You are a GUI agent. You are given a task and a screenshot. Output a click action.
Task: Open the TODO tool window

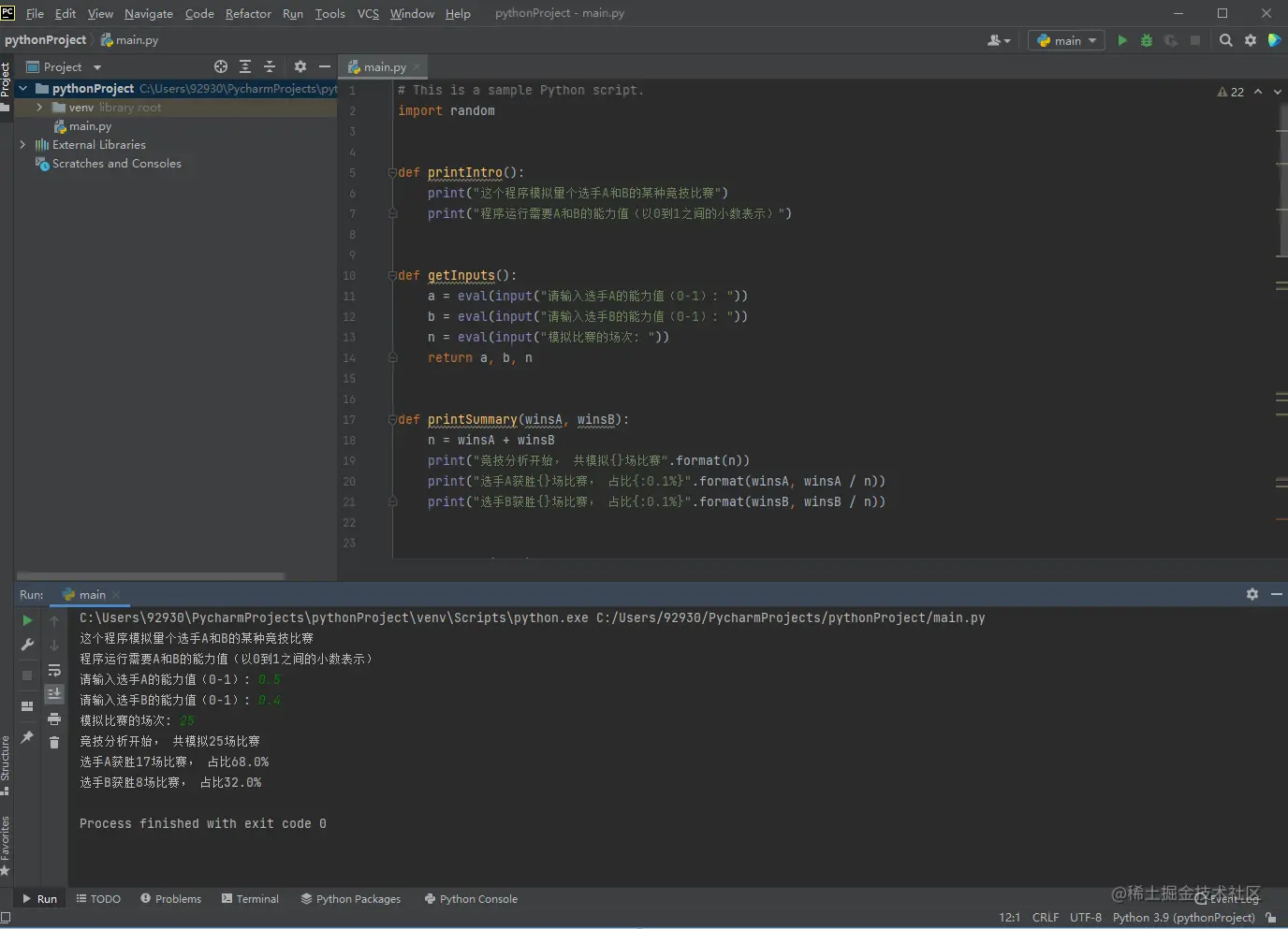(98, 899)
